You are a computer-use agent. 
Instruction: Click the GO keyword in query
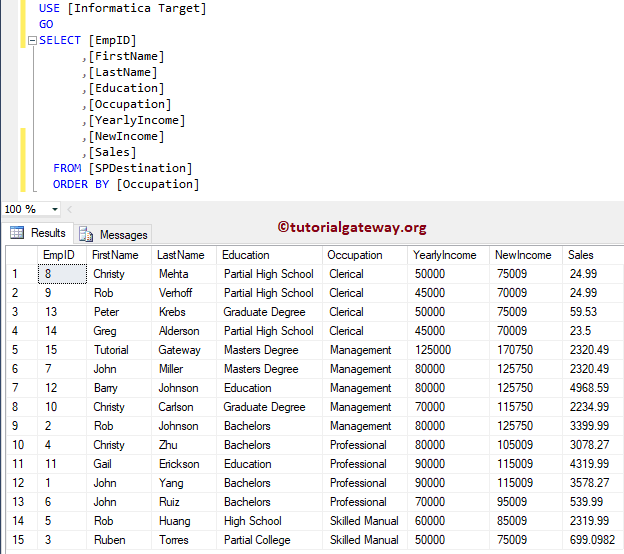click(x=46, y=24)
